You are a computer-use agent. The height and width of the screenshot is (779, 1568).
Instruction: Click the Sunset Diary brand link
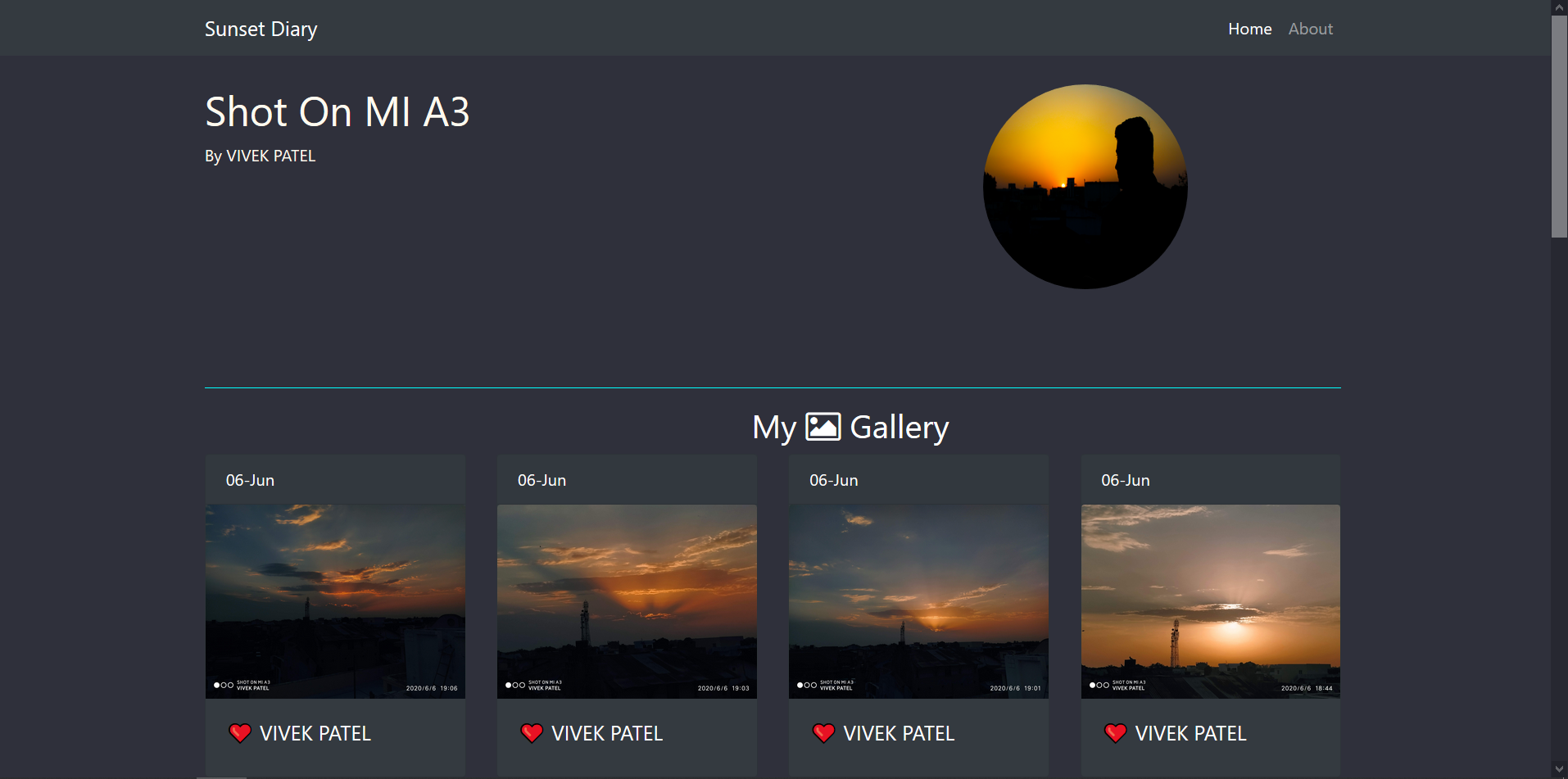pos(261,29)
